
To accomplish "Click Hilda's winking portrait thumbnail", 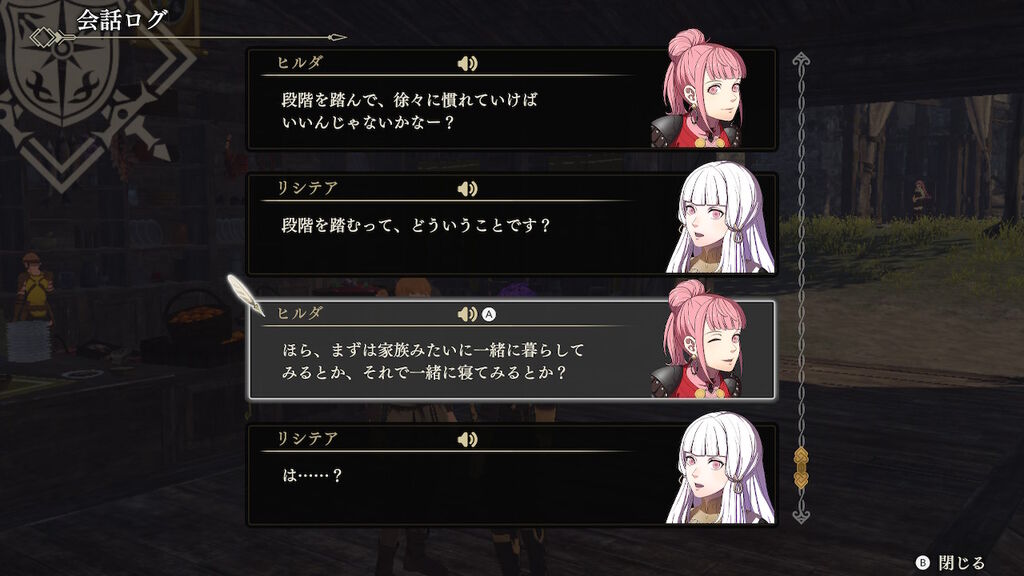I will coord(698,340).
